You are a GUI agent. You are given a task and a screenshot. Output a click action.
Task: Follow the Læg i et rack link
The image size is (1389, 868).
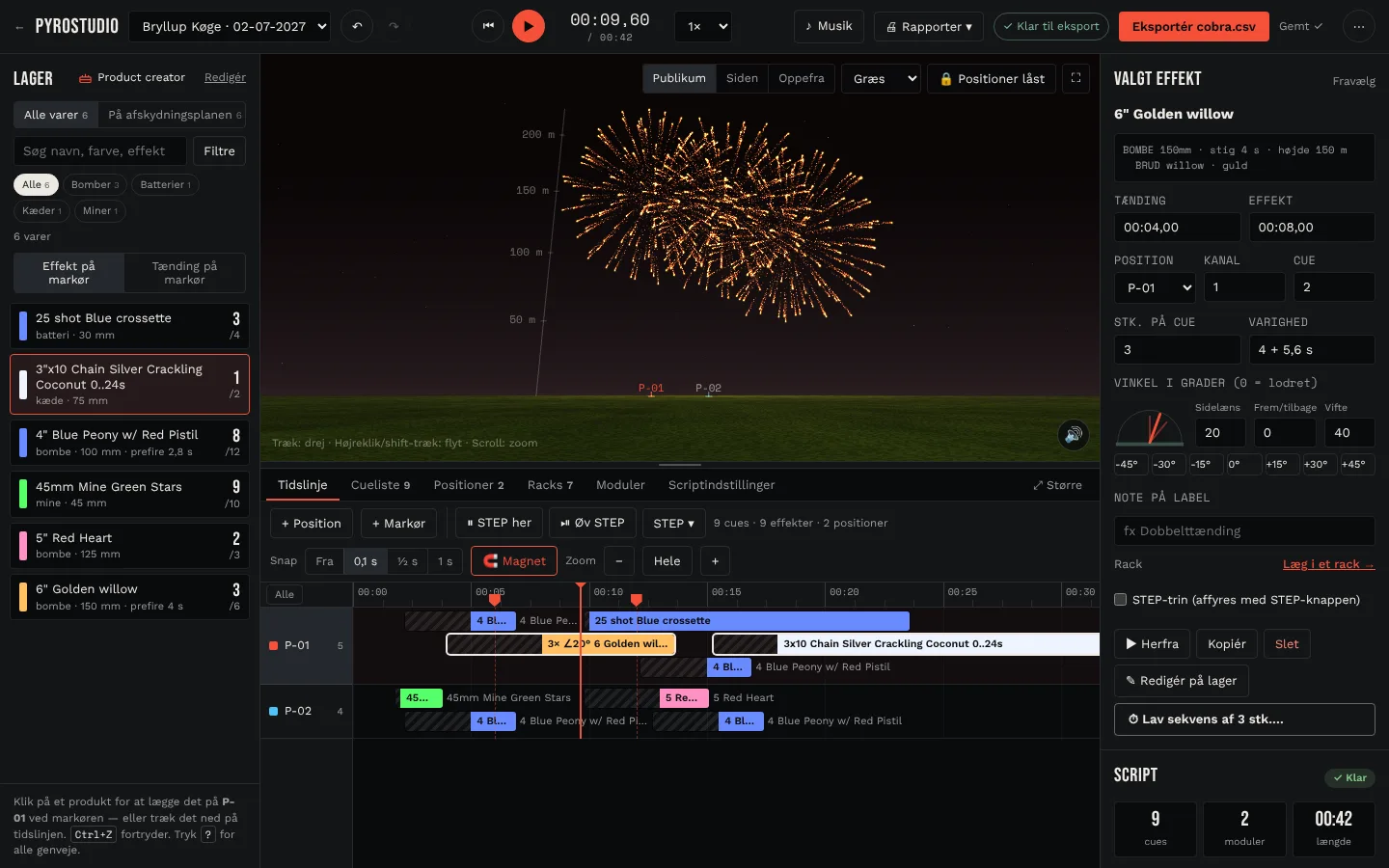pos(1328,564)
